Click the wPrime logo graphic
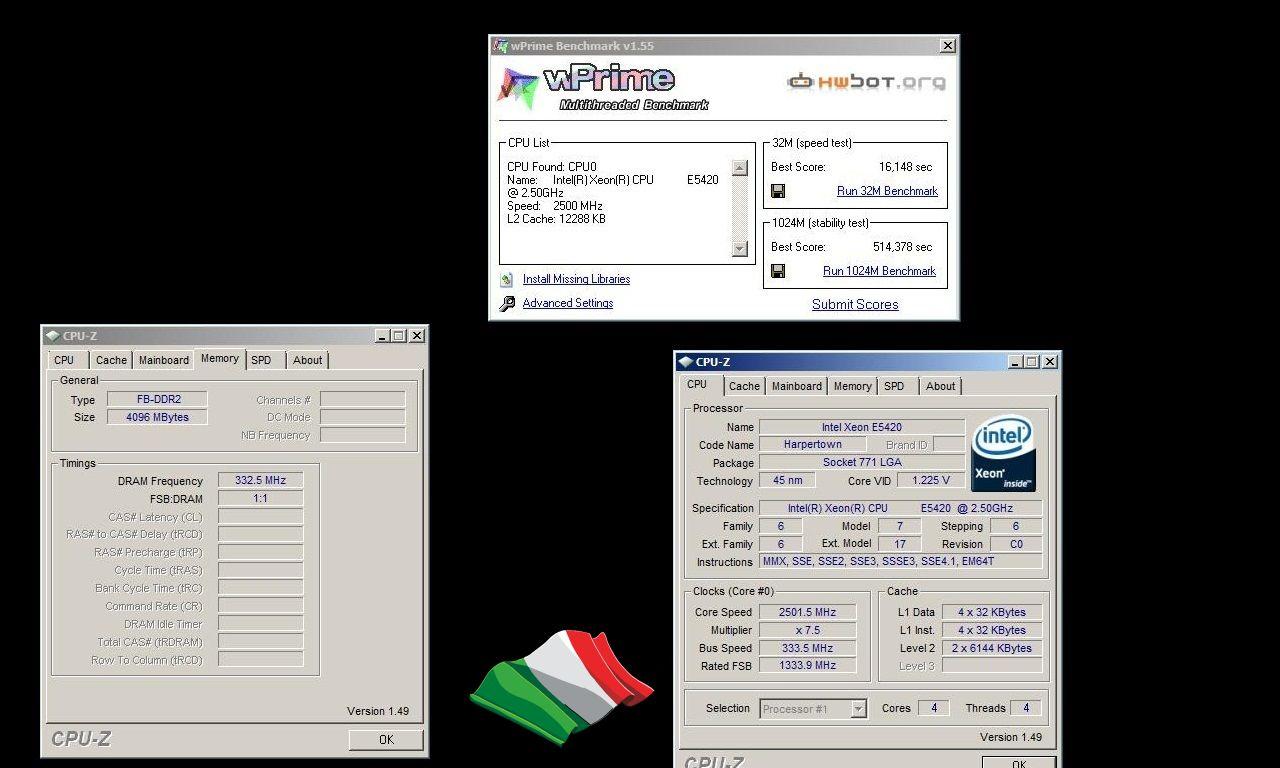 [x=603, y=88]
